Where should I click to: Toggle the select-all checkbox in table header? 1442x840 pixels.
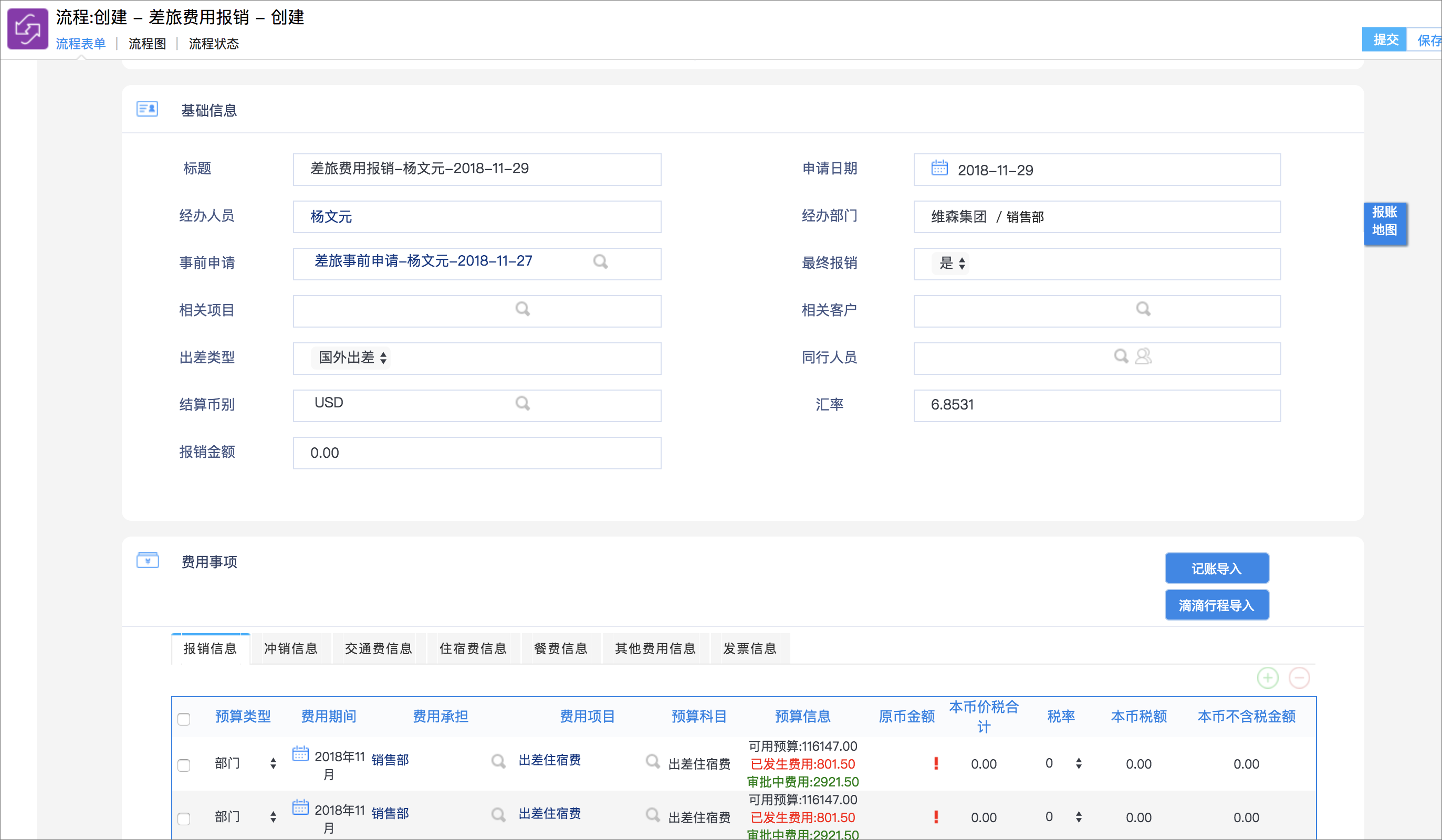(x=184, y=719)
